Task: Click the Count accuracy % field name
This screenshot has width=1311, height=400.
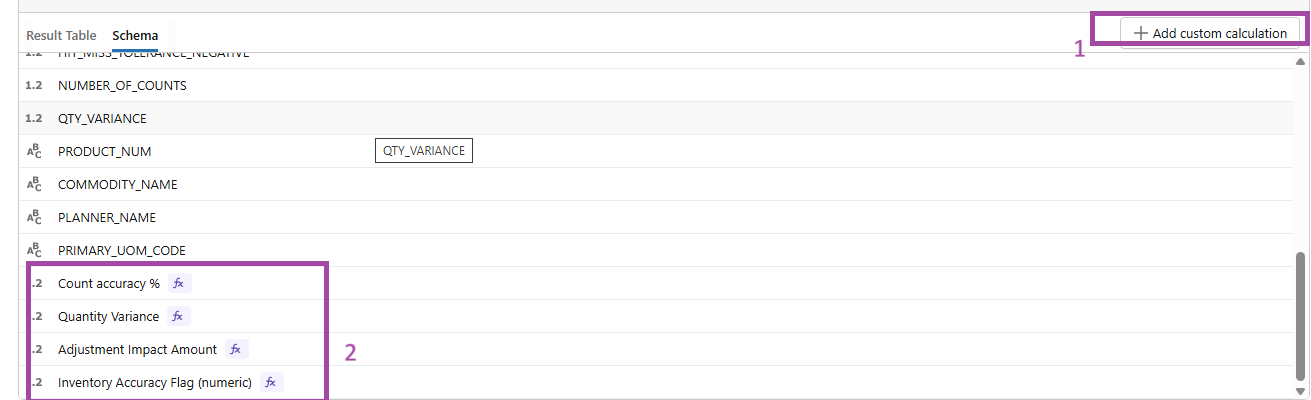Action: click(109, 283)
